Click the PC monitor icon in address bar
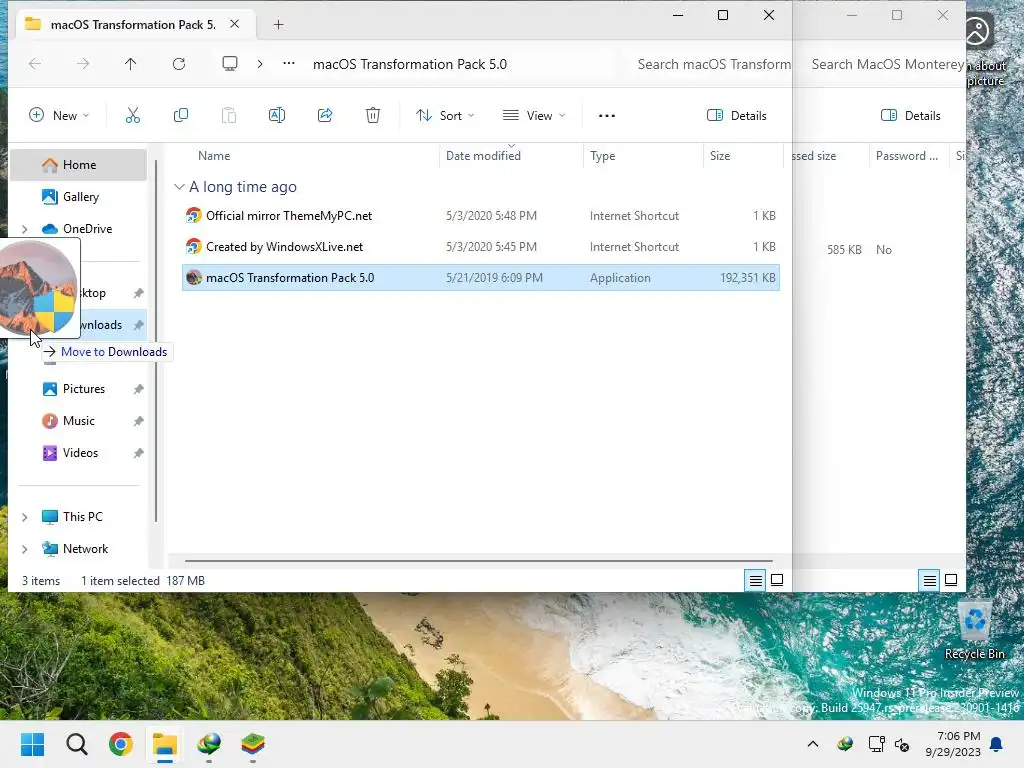Screen dimensions: 1024x768 click(x=230, y=63)
